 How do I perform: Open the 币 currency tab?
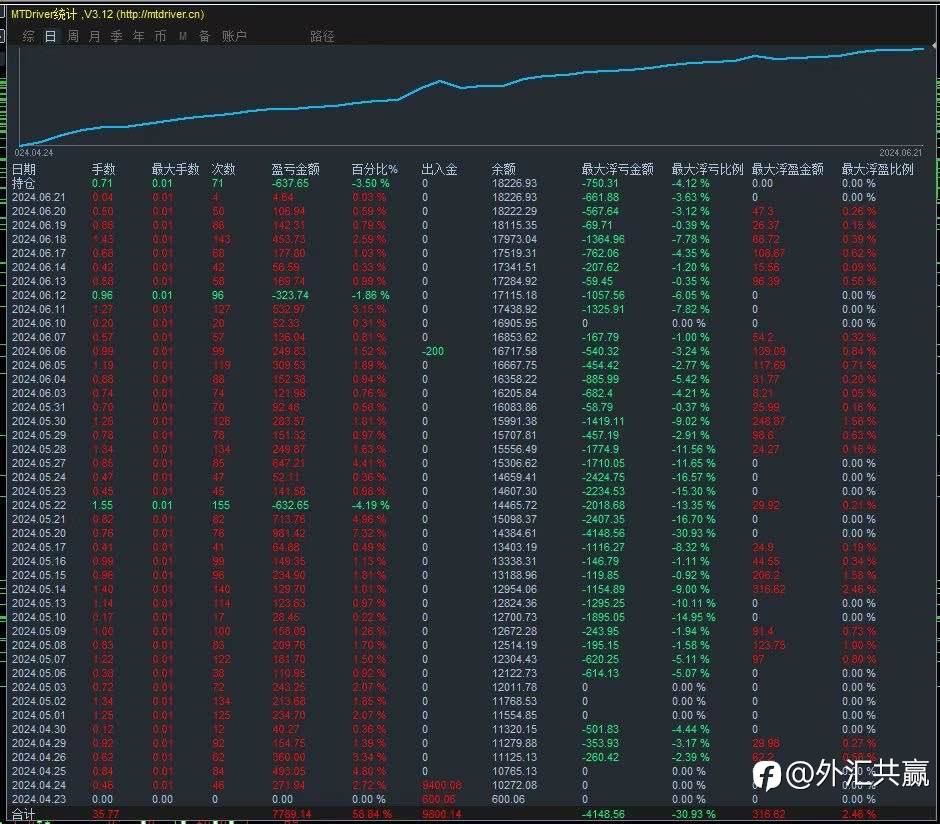tap(160, 37)
